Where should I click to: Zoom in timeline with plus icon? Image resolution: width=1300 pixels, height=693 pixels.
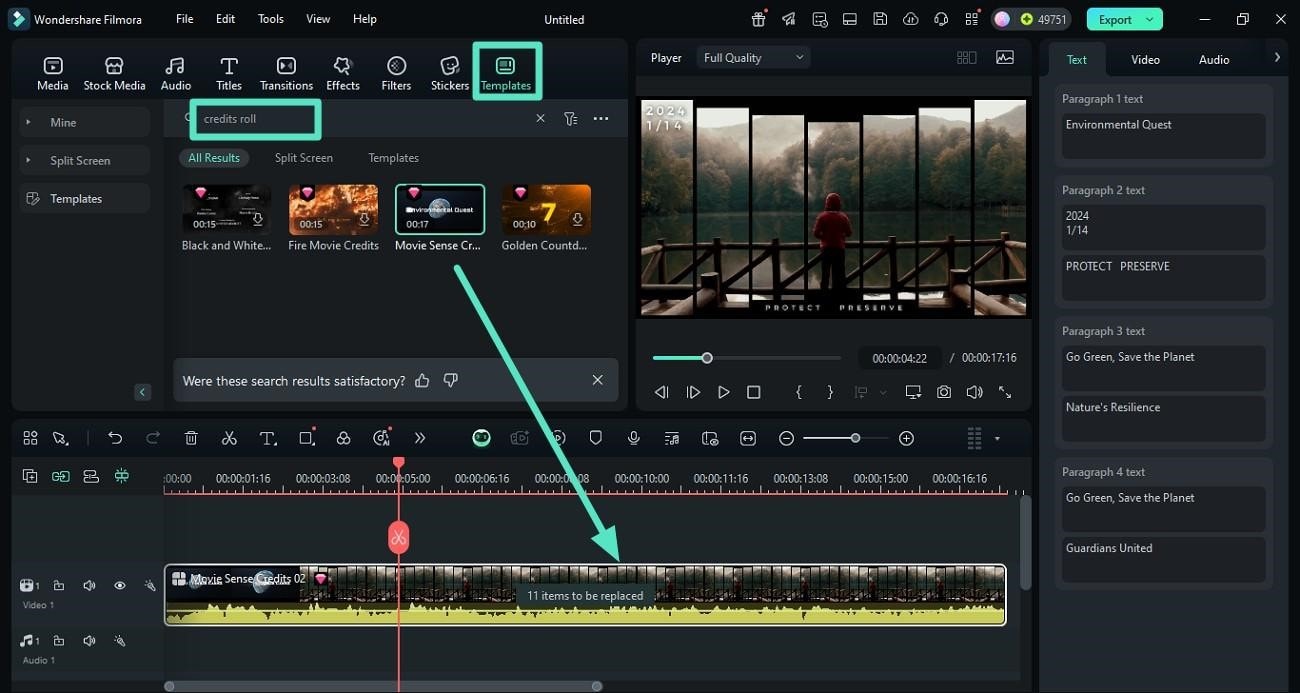pyautogui.click(x=906, y=438)
